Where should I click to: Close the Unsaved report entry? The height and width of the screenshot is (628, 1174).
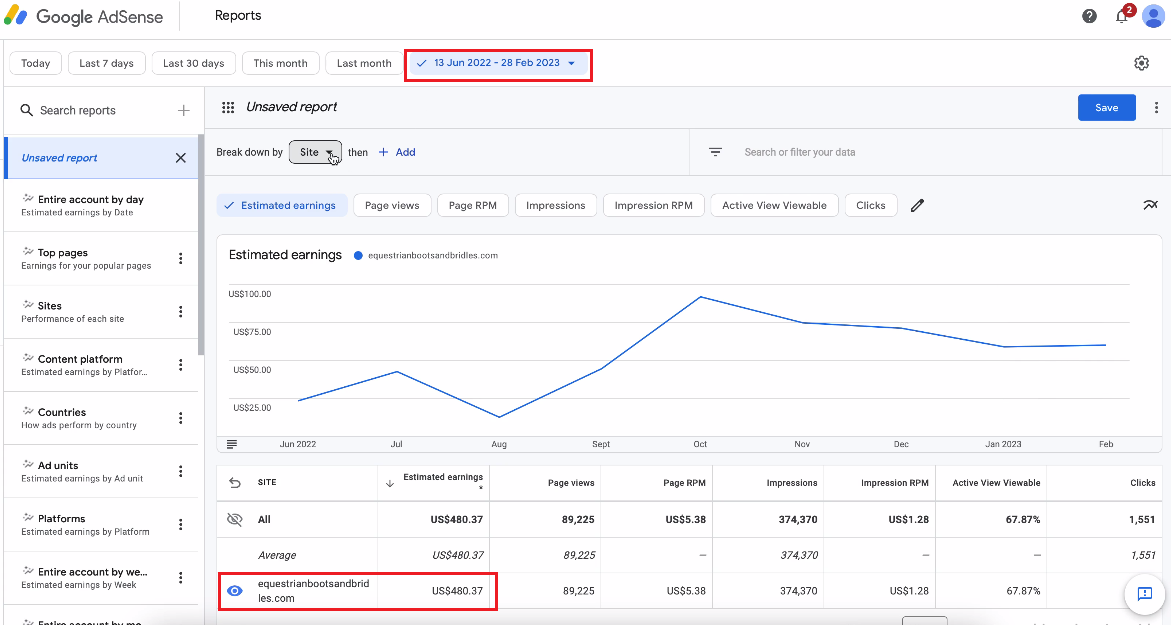(x=180, y=158)
